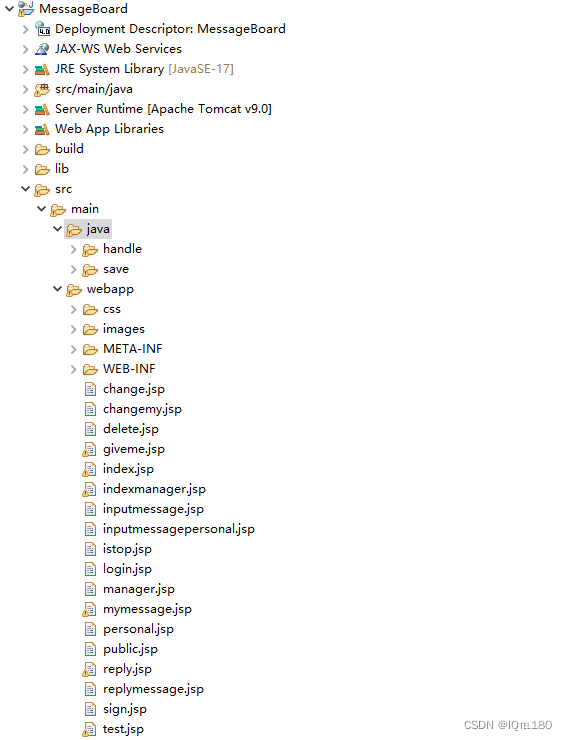Click the src/main/java package folder icon
The height and width of the screenshot is (740, 567).
pos(42,90)
